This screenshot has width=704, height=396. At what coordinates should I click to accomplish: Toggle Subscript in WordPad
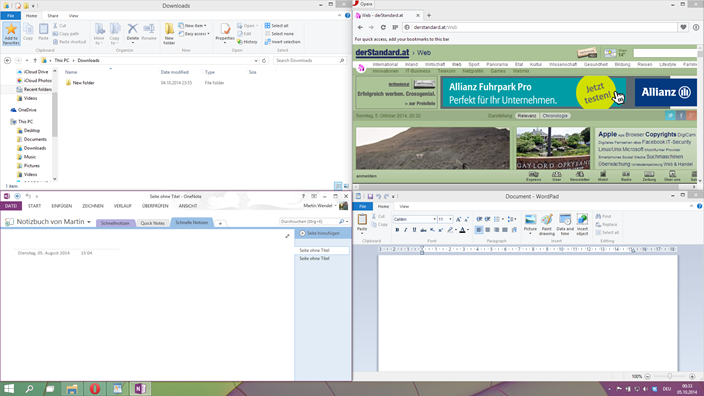[x=432, y=230]
